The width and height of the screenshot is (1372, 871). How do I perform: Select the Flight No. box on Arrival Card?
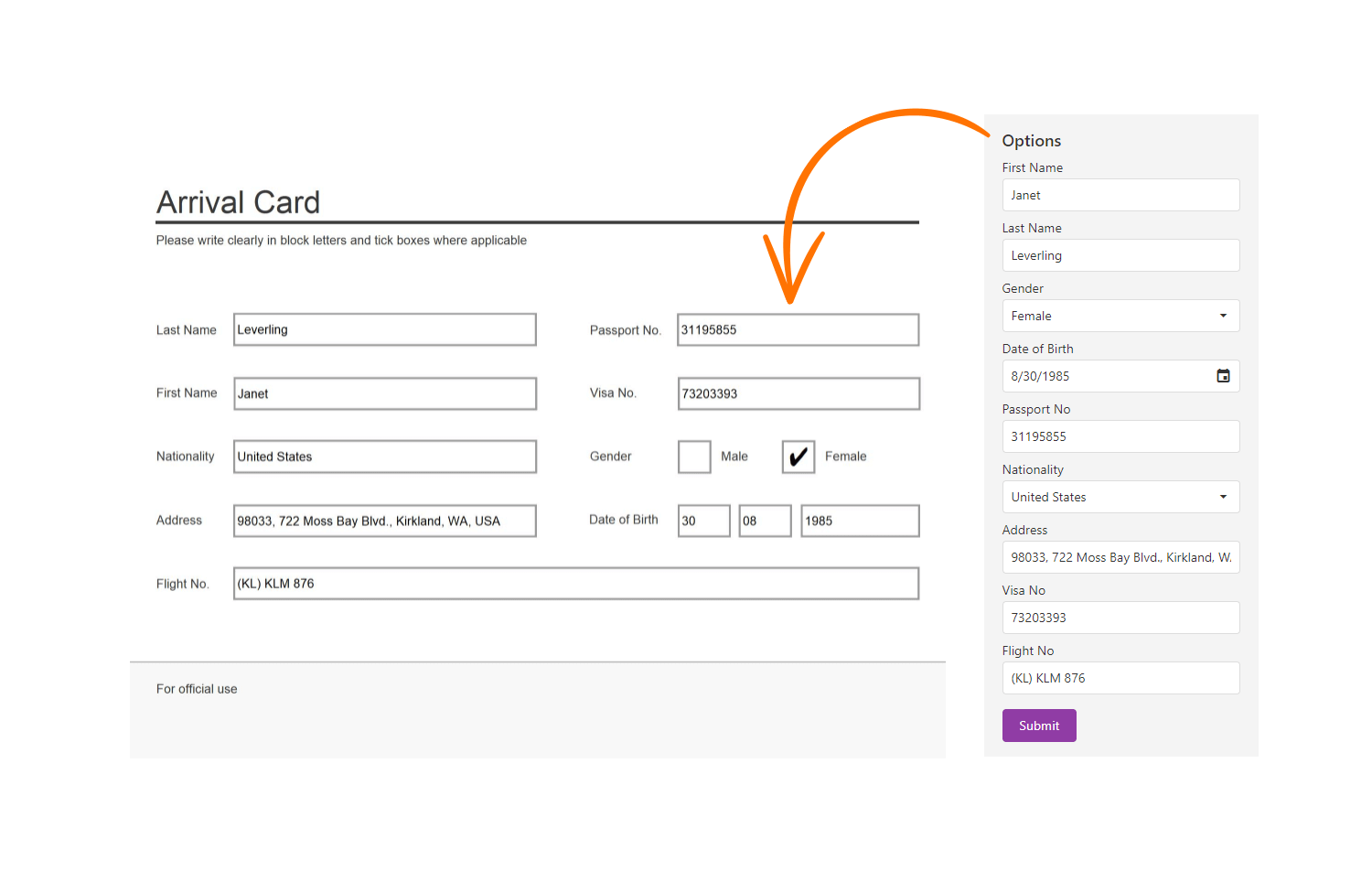(x=576, y=584)
